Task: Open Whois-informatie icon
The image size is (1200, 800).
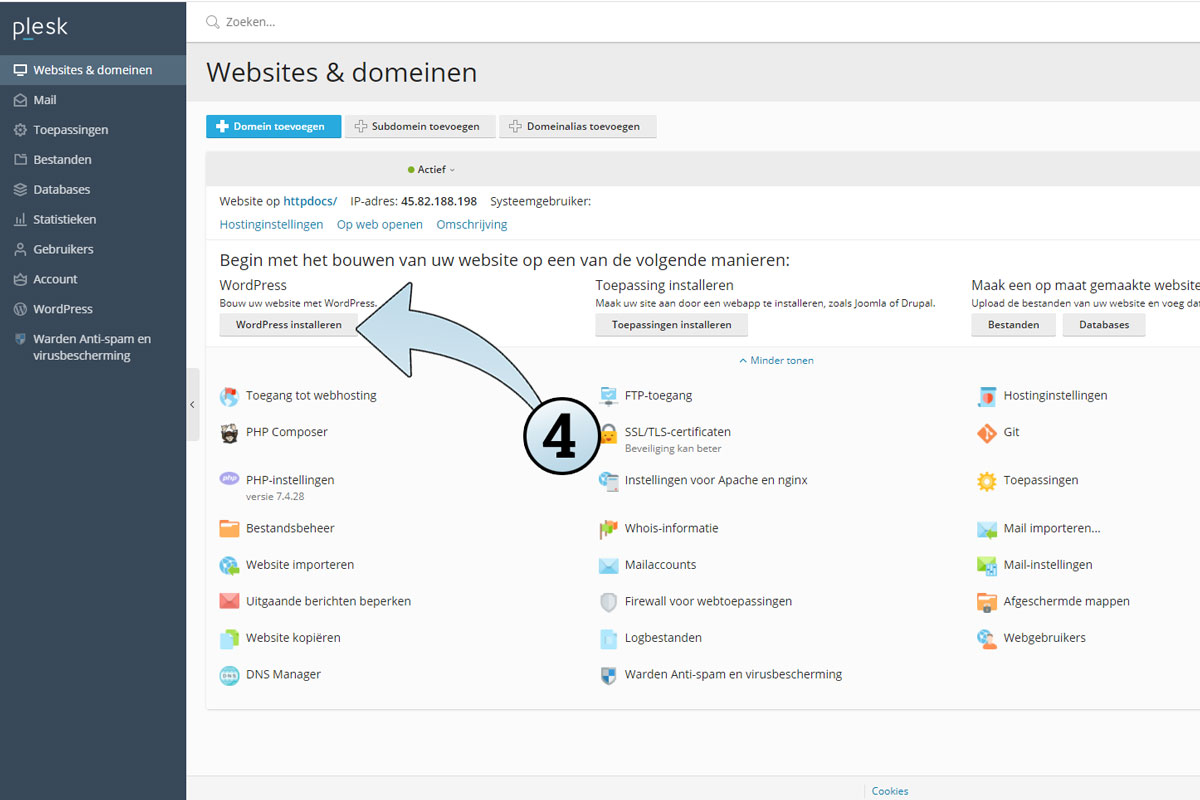Action: (608, 528)
